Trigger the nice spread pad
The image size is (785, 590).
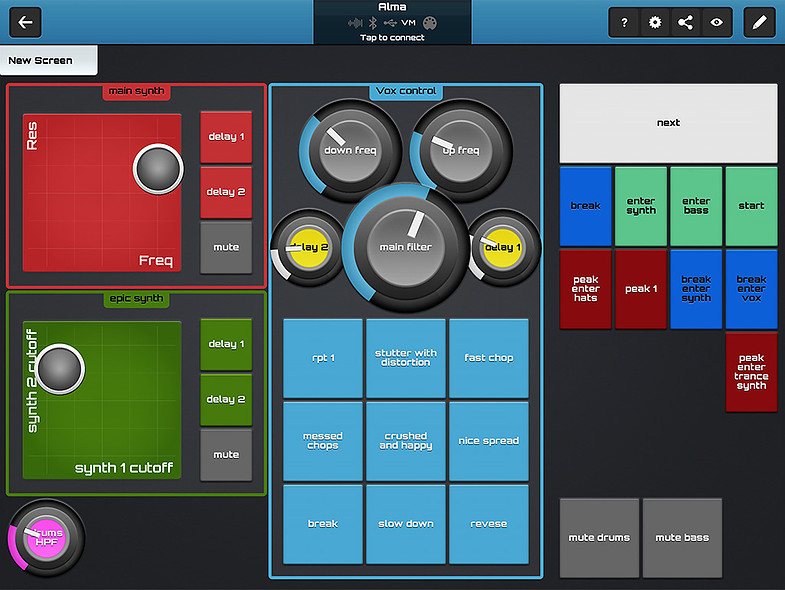click(489, 441)
